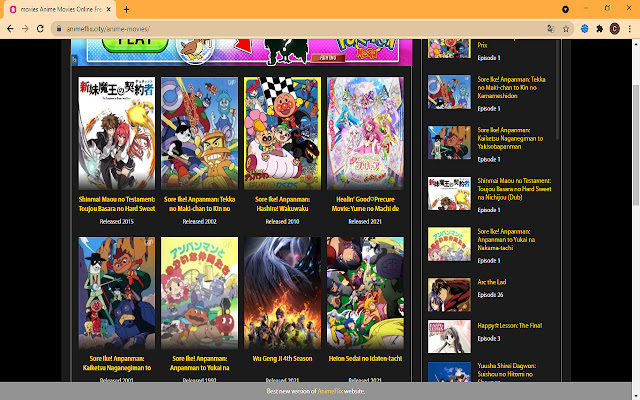Go forward with the browser arrow
Viewport: 640px width, 400px height.
pyautogui.click(x=25, y=29)
